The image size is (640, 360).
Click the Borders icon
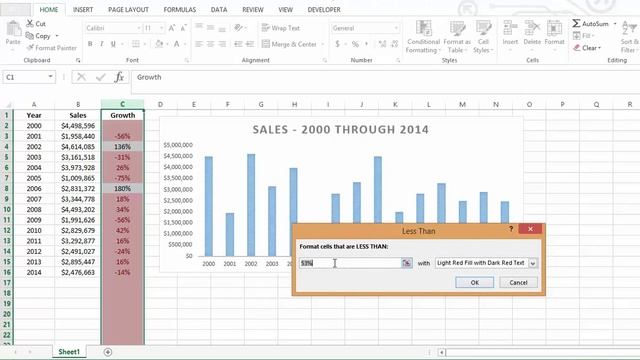(136, 44)
